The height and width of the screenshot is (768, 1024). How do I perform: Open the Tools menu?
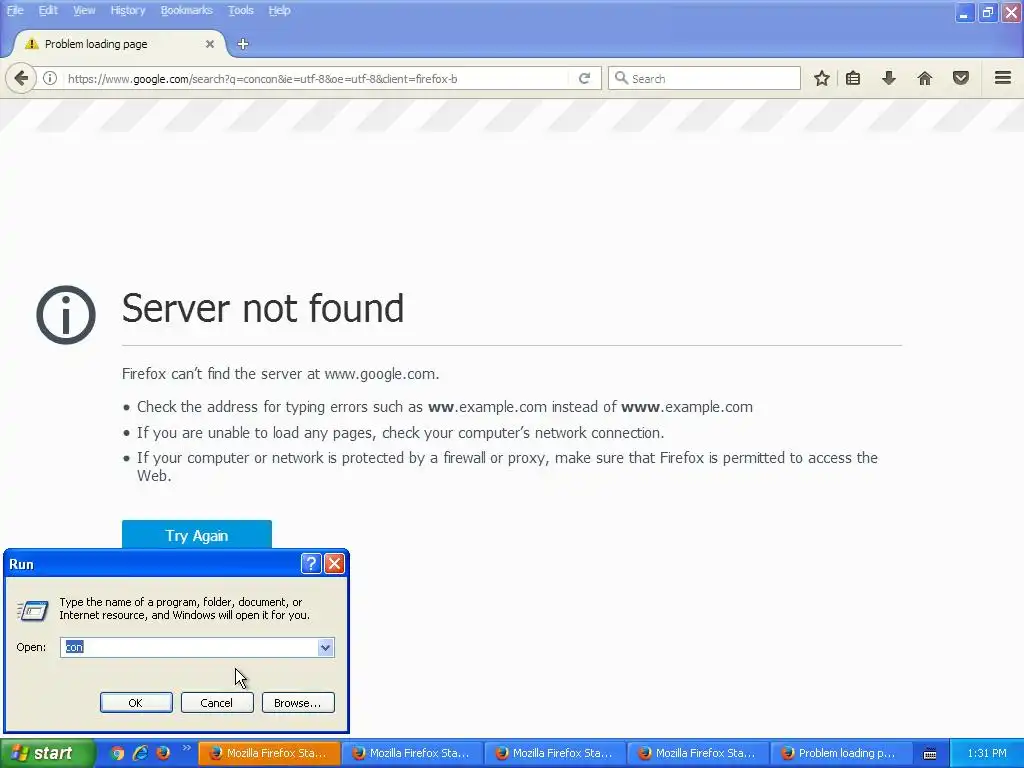pyautogui.click(x=240, y=10)
